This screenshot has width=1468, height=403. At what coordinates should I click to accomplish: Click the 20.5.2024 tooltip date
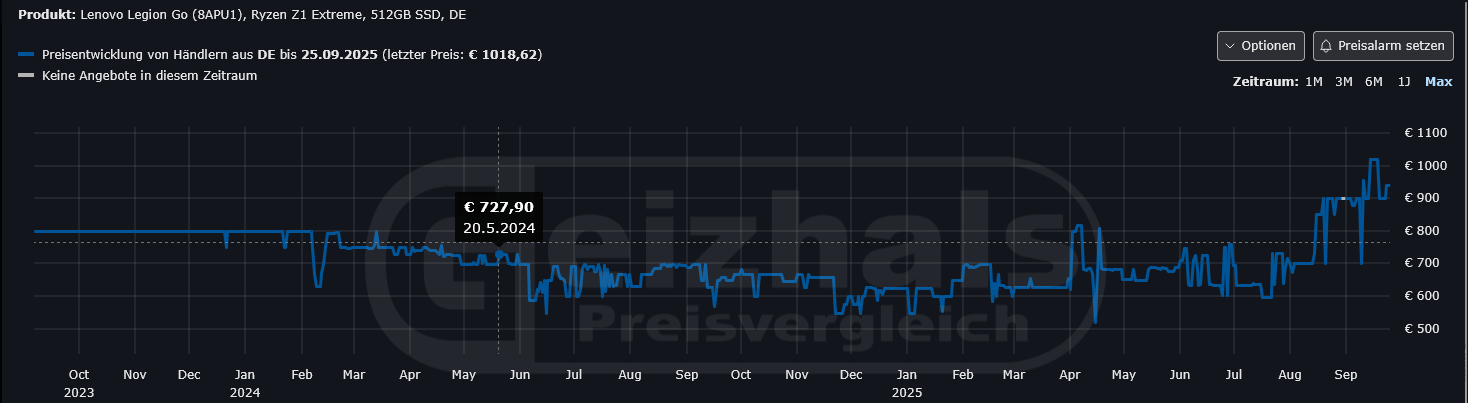[499, 228]
